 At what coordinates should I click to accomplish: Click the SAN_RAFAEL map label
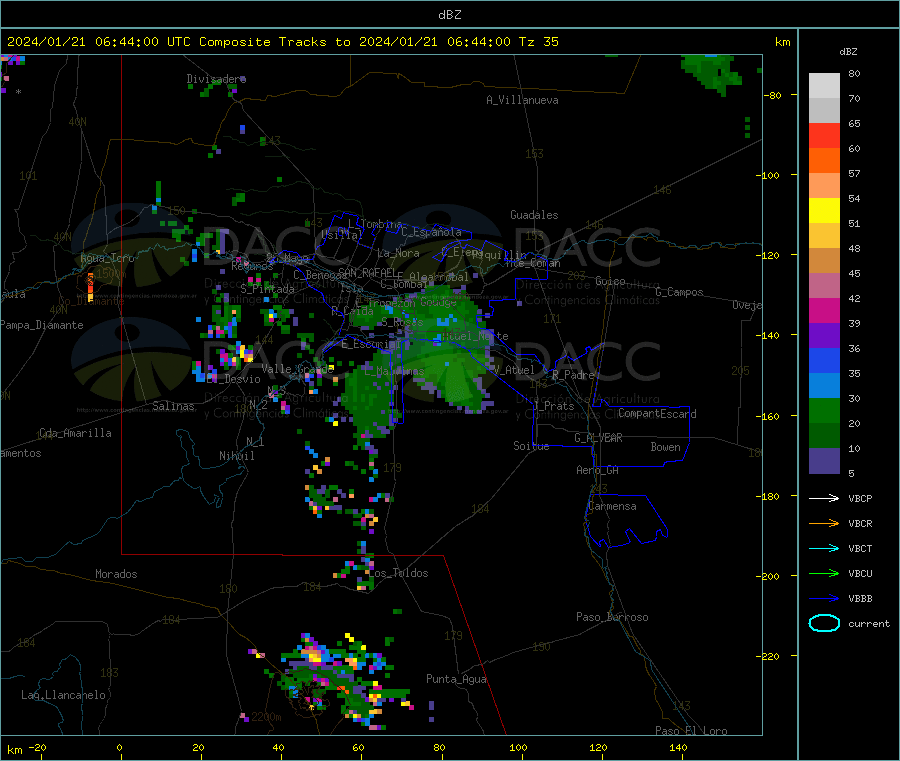367,272
